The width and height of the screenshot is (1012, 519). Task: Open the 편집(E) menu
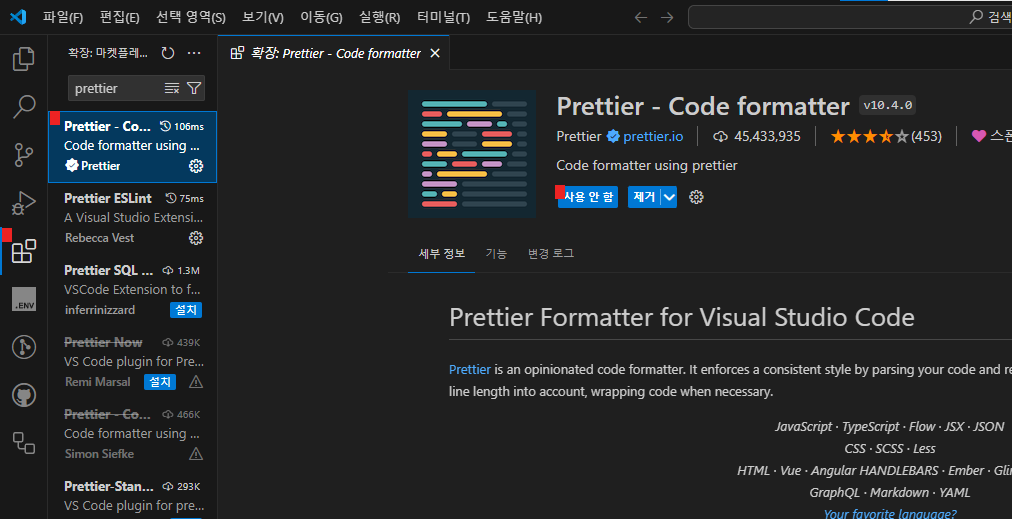point(119,17)
